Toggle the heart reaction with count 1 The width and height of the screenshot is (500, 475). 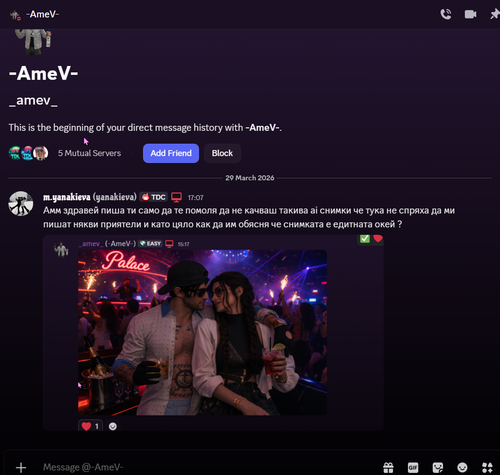click(x=90, y=426)
